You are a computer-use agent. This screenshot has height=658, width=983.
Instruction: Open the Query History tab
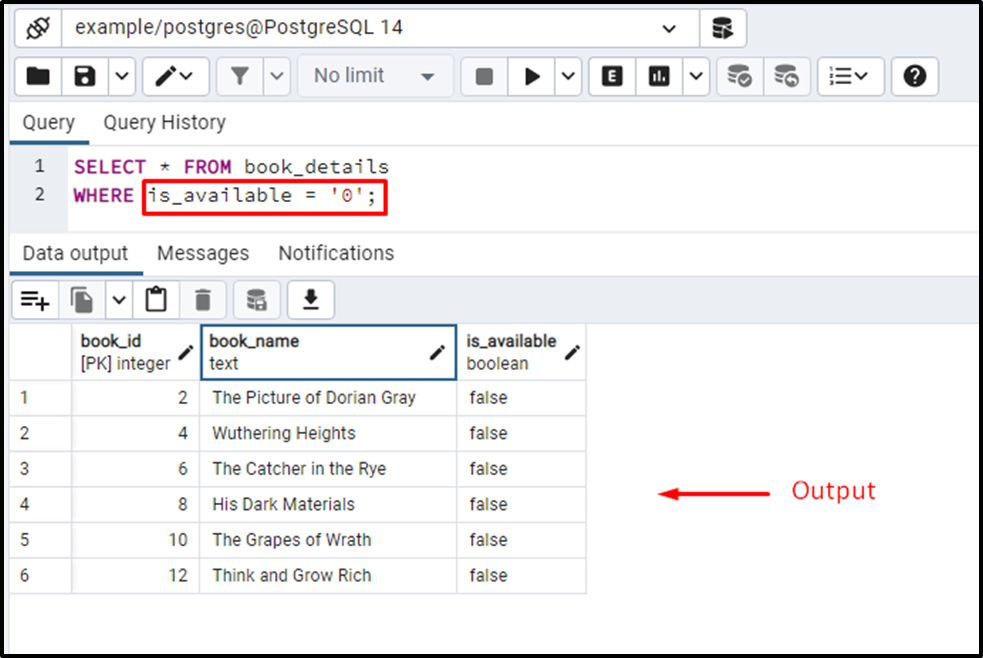pyautogui.click(x=164, y=122)
